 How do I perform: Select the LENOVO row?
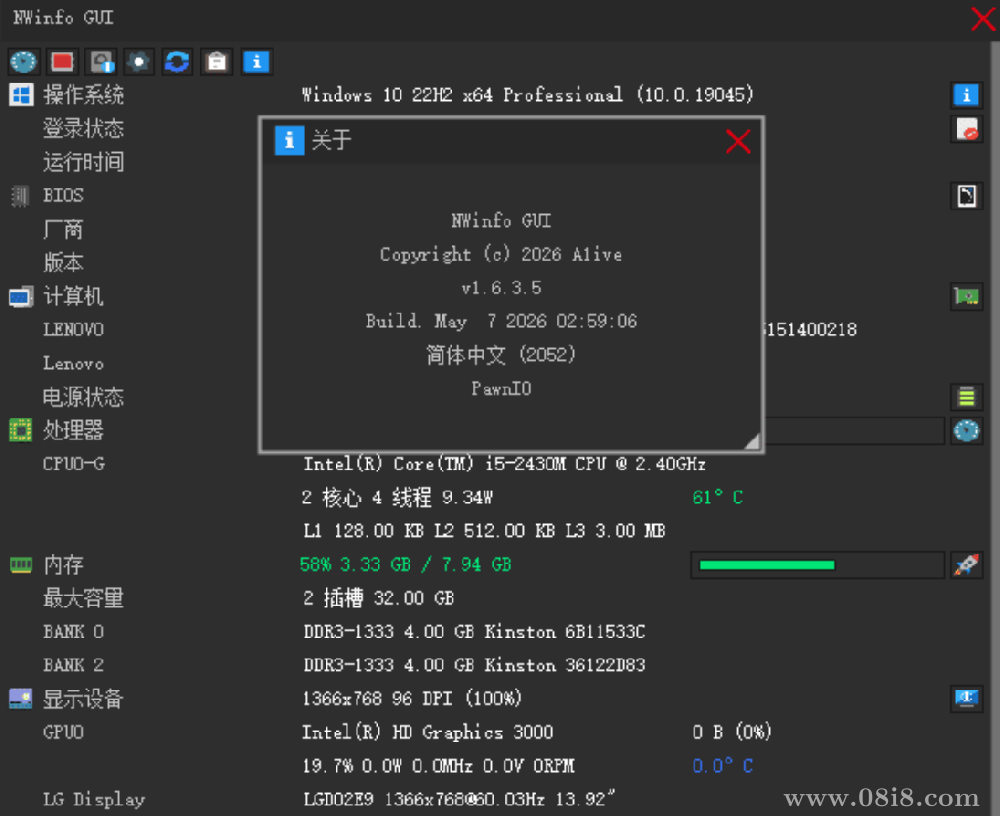[73, 330]
